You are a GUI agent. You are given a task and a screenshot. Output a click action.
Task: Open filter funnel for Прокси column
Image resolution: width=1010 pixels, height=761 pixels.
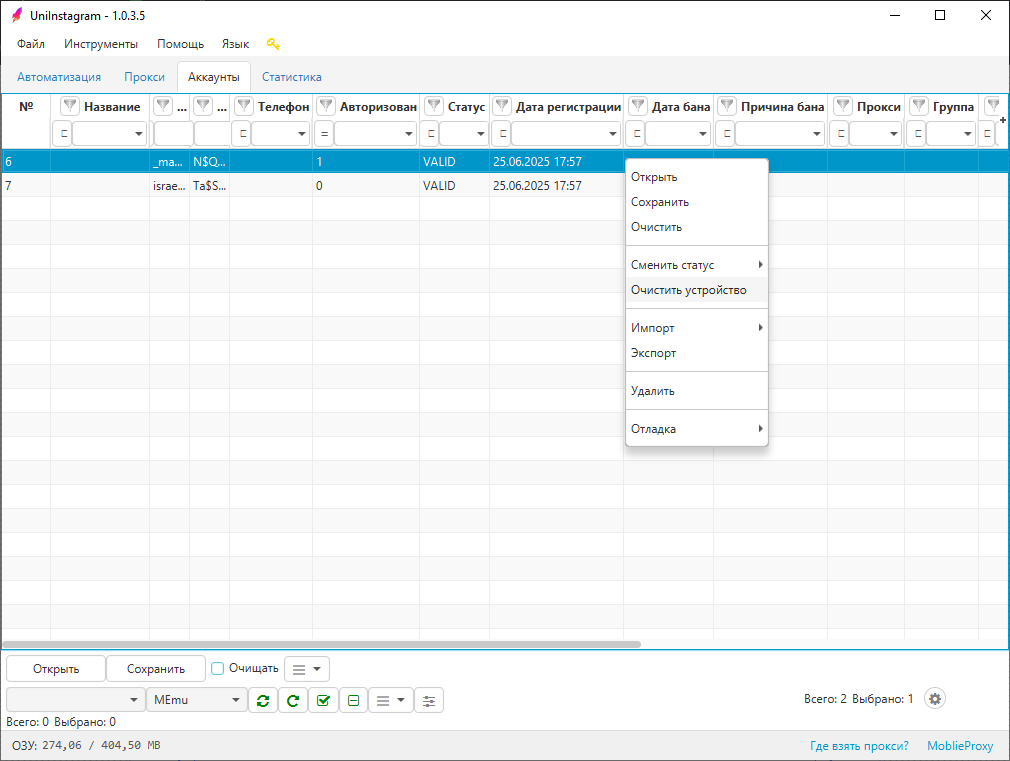pos(843,106)
